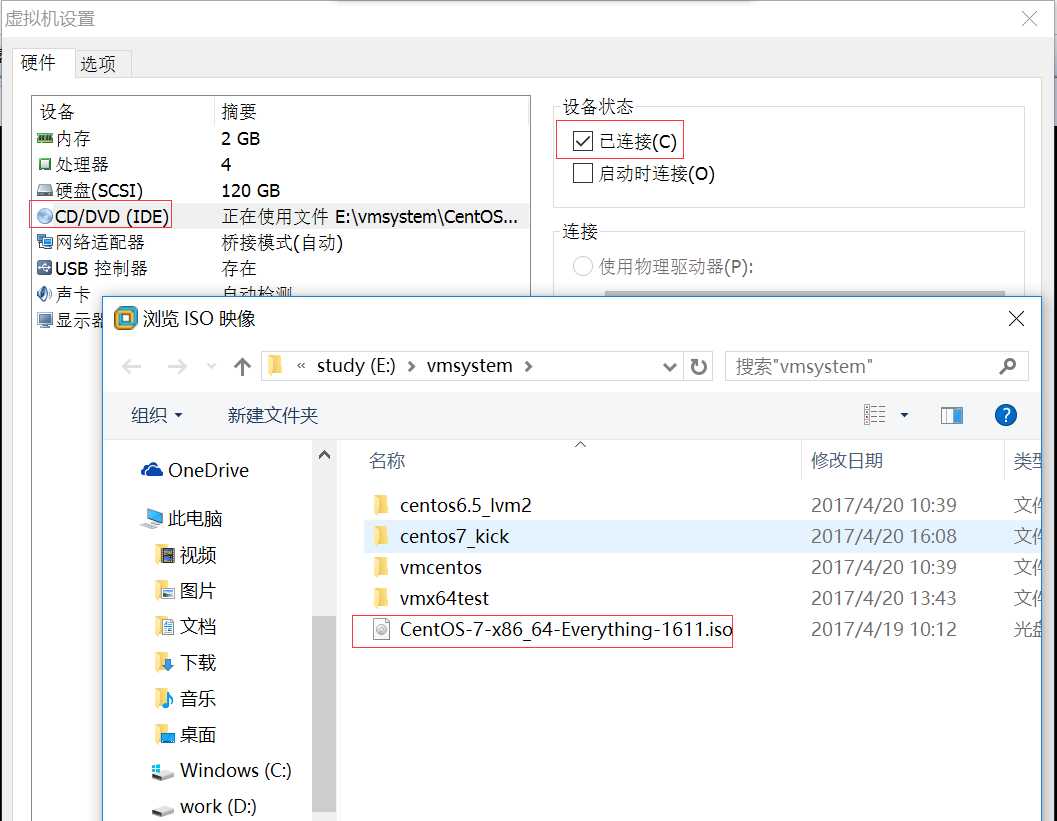Uncheck the 已连接(C) checkbox
The height and width of the screenshot is (821, 1057).
click(x=582, y=141)
